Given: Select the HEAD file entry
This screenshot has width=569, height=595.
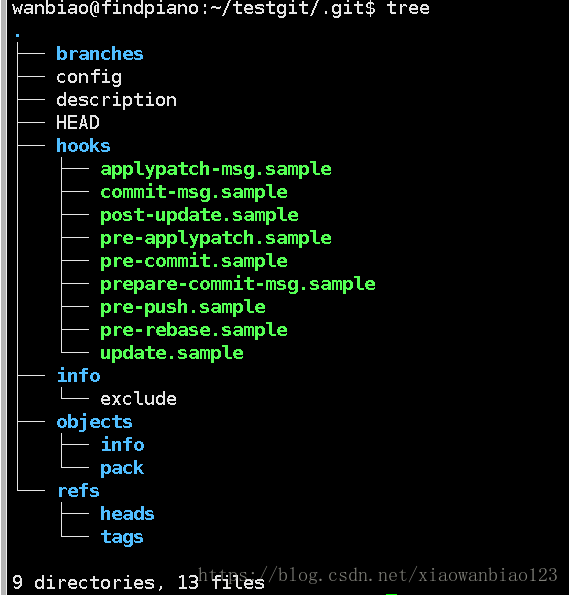Looking at the screenshot, I should tap(78, 123).
